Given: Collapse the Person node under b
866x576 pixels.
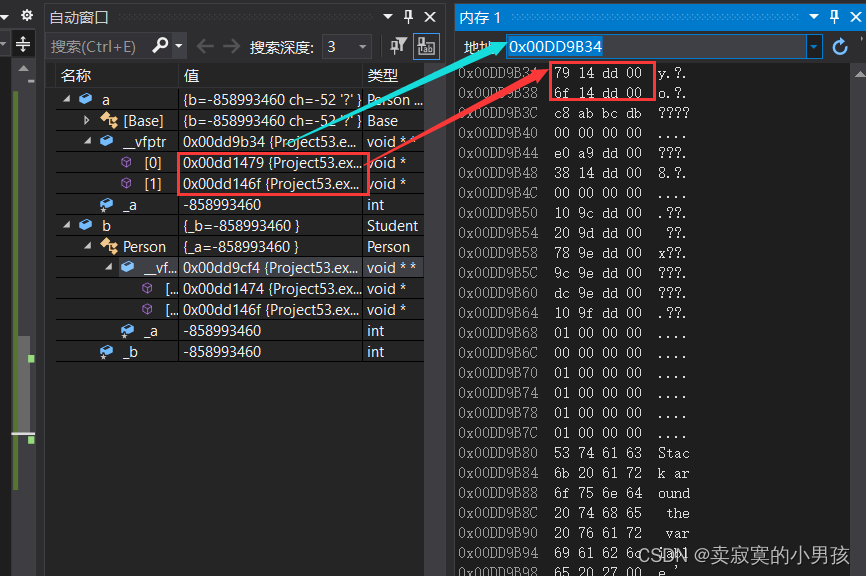Looking at the screenshot, I should click(87, 246).
